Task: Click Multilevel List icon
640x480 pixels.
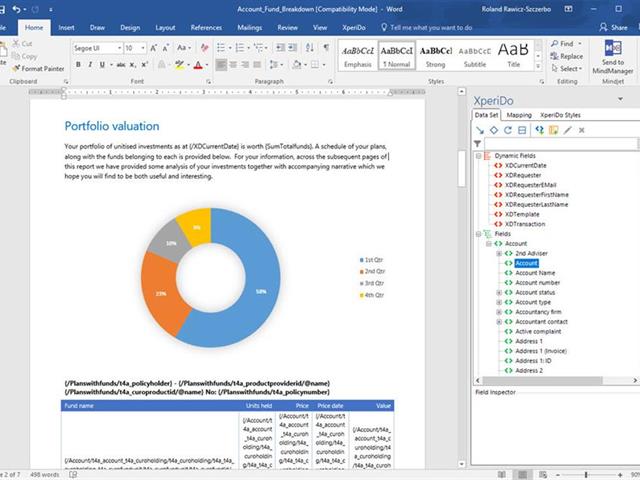Action: click(258, 48)
